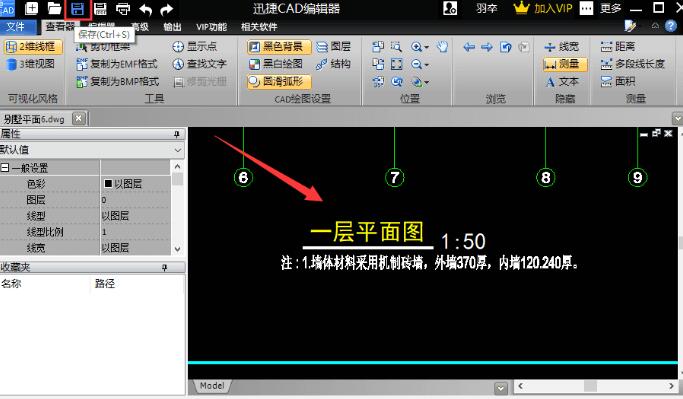Viewport: 683px width, 399px height.
Task: Switch to the 输出 ribbon tab
Action: [172, 27]
